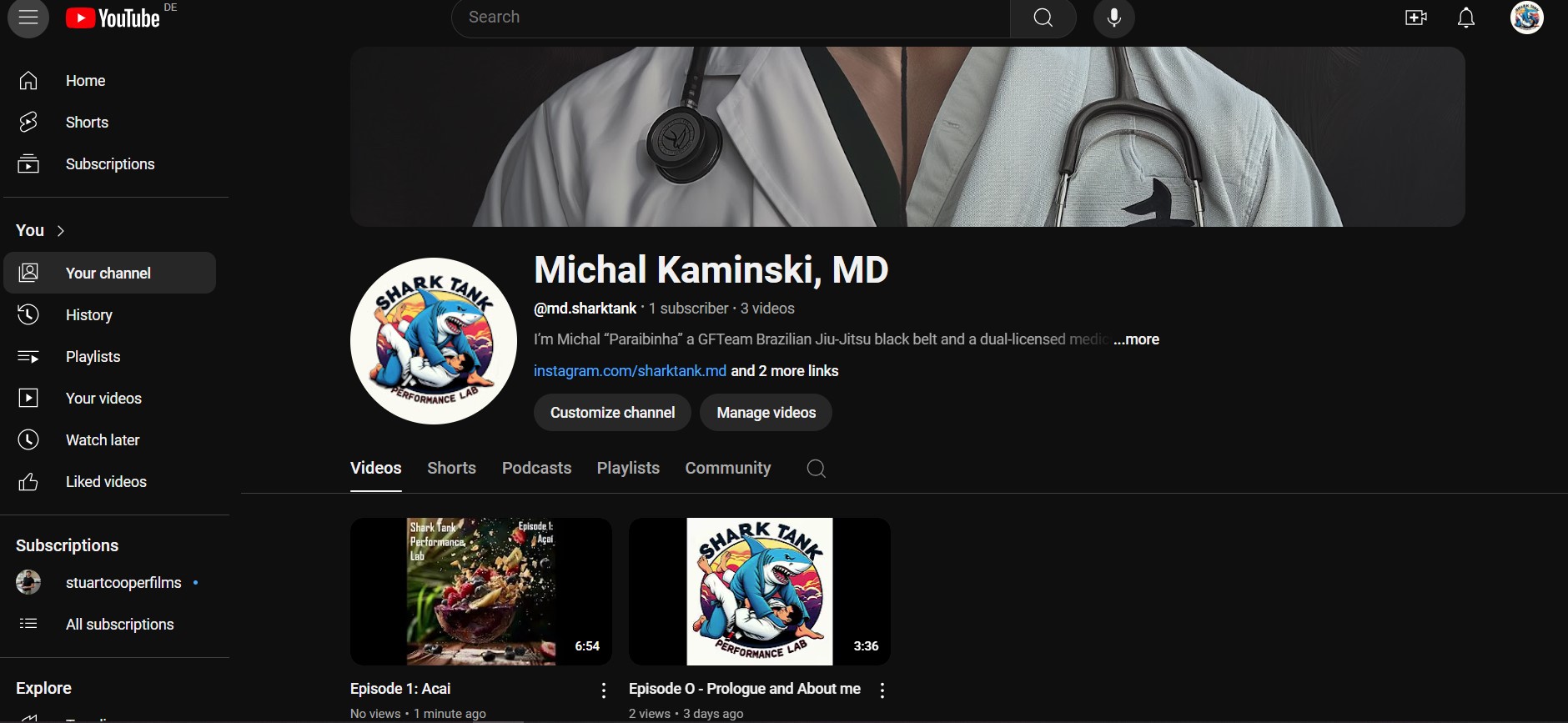Screen dimensions: 1568x723
Task: Show 'and 2 more links'
Action: click(785, 371)
